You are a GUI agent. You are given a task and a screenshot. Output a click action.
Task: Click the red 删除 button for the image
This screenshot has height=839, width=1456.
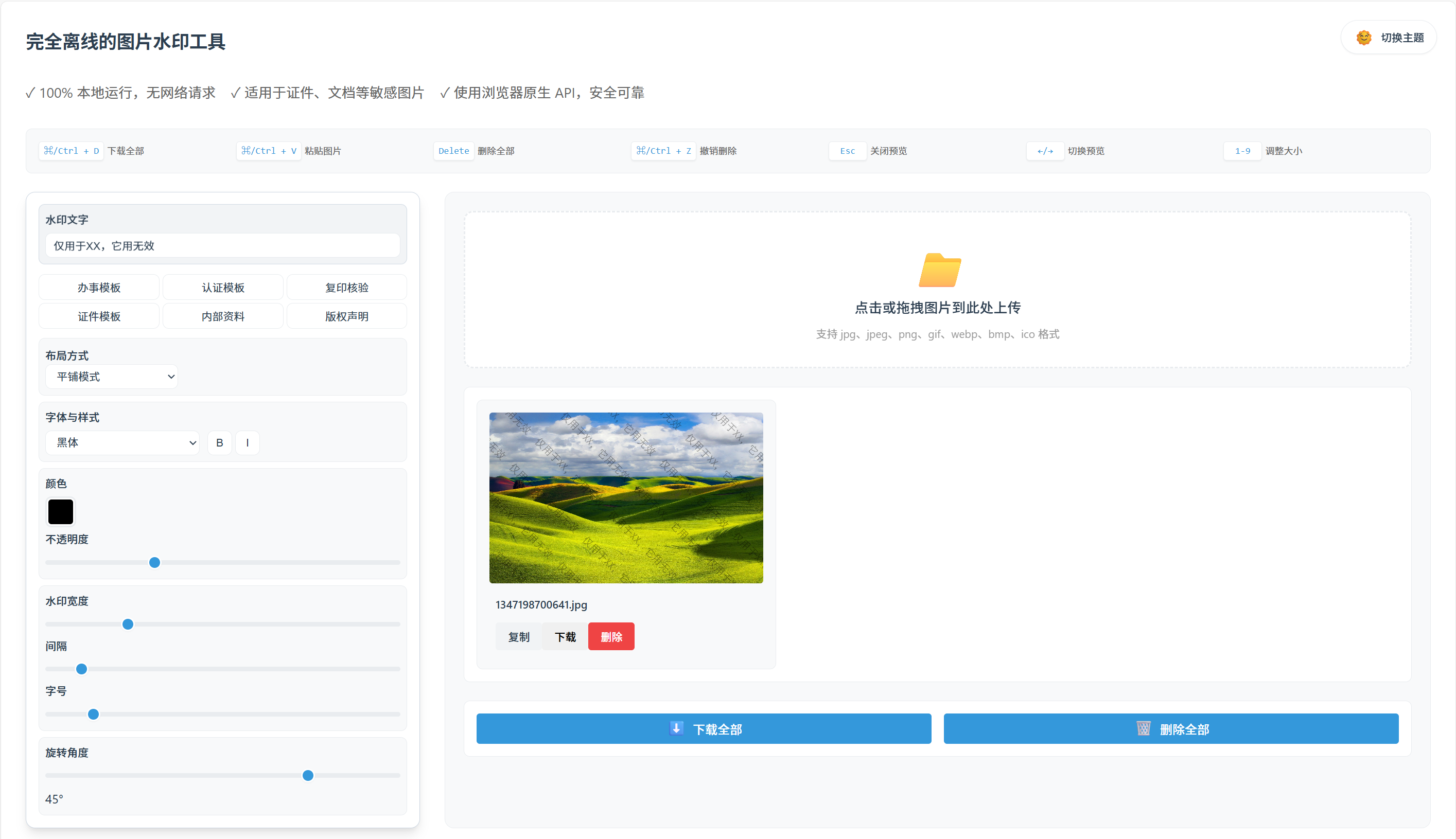[x=611, y=637]
